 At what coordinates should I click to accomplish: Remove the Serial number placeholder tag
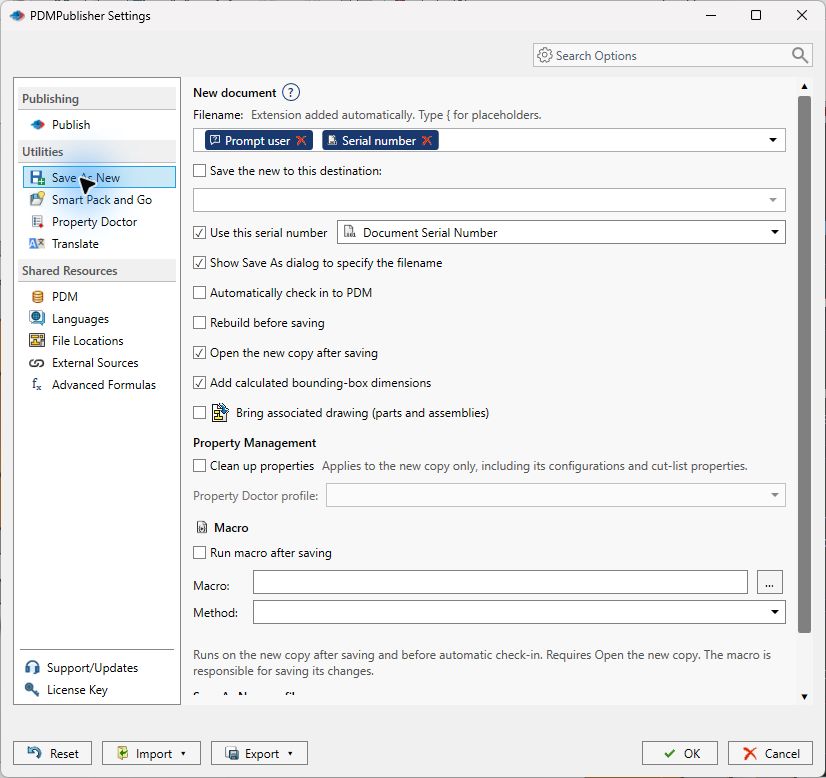coord(427,141)
